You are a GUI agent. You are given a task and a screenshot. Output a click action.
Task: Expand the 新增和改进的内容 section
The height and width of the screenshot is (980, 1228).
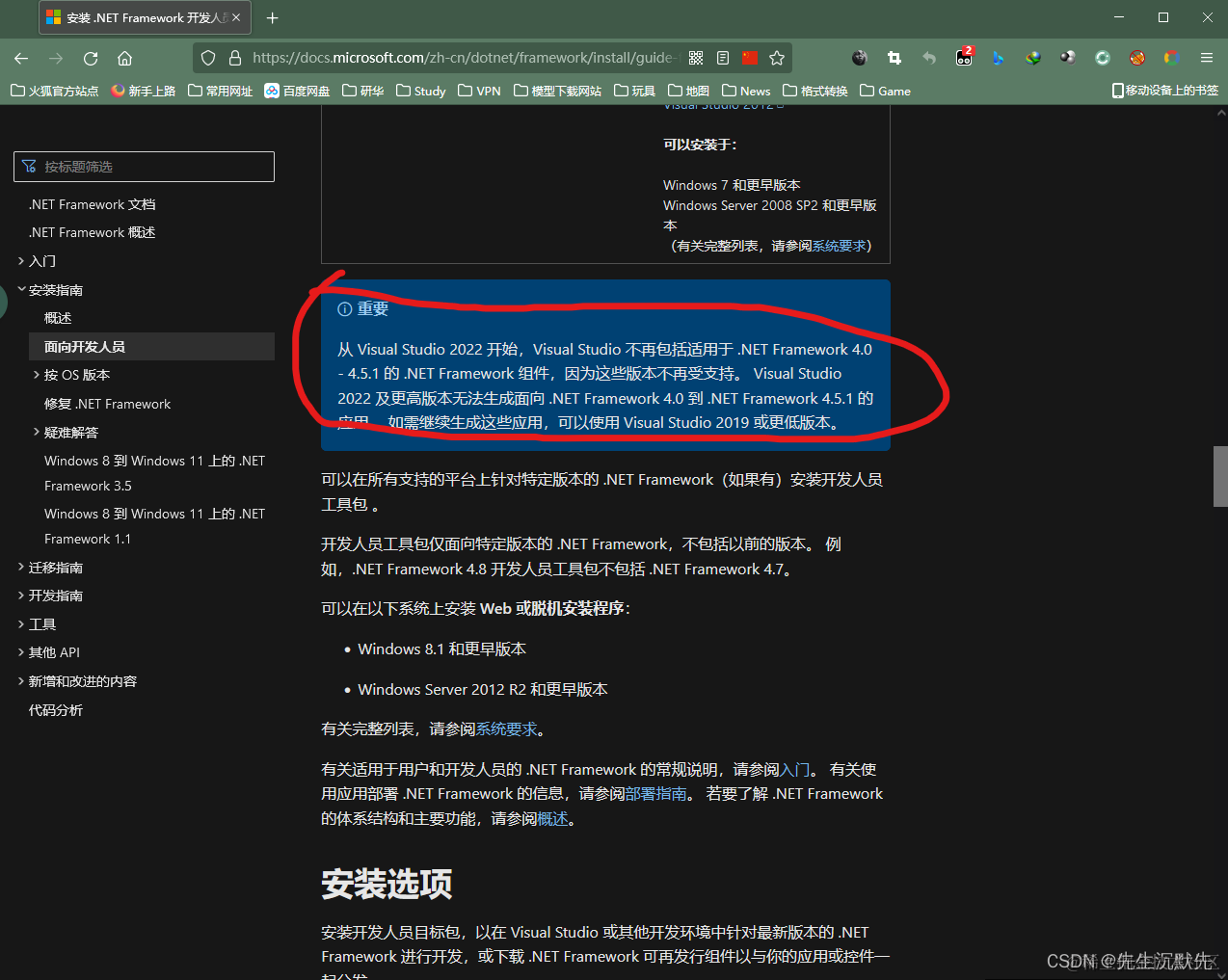(x=21, y=681)
